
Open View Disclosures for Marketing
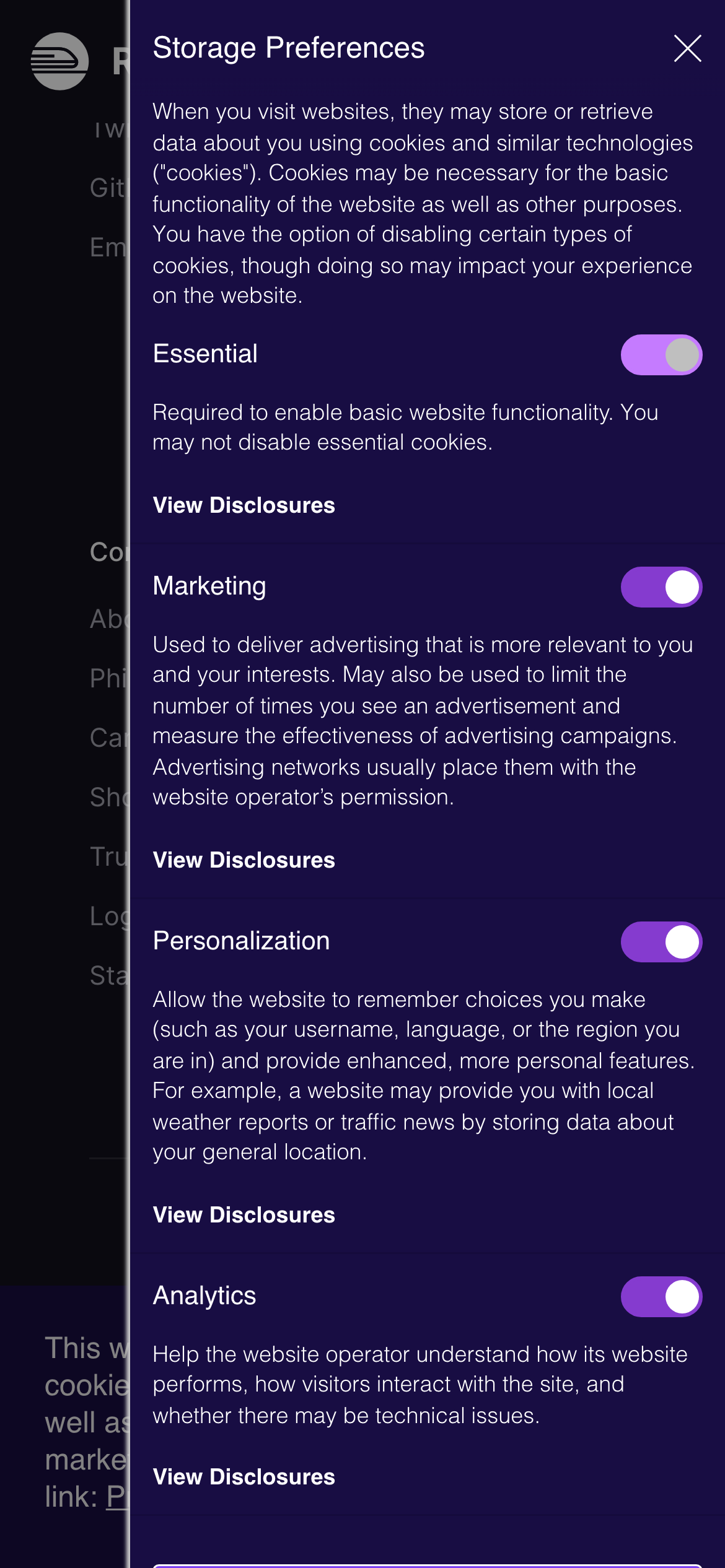click(x=244, y=860)
